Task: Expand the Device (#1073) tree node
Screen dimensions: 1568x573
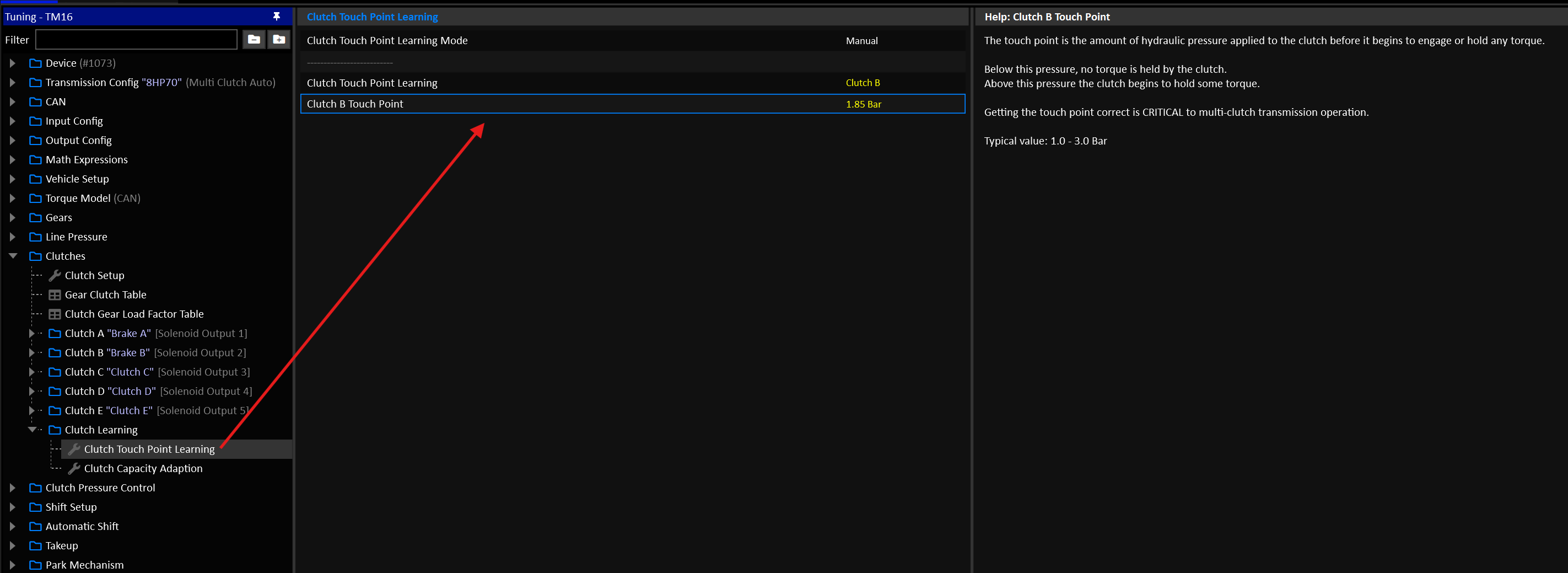Action: pyautogui.click(x=12, y=63)
